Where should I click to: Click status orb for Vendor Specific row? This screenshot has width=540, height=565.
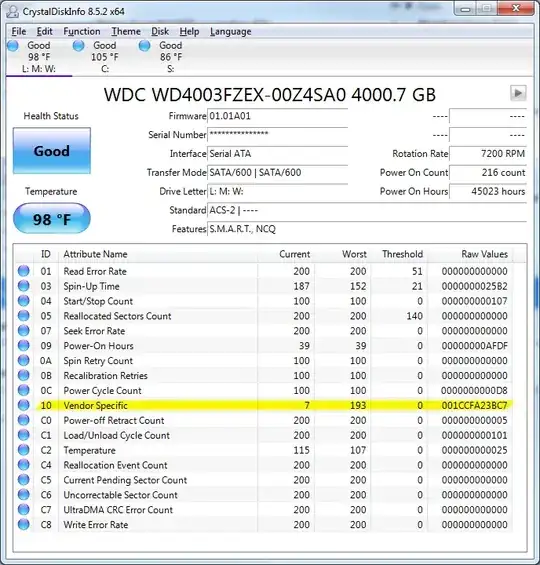tap(24, 405)
